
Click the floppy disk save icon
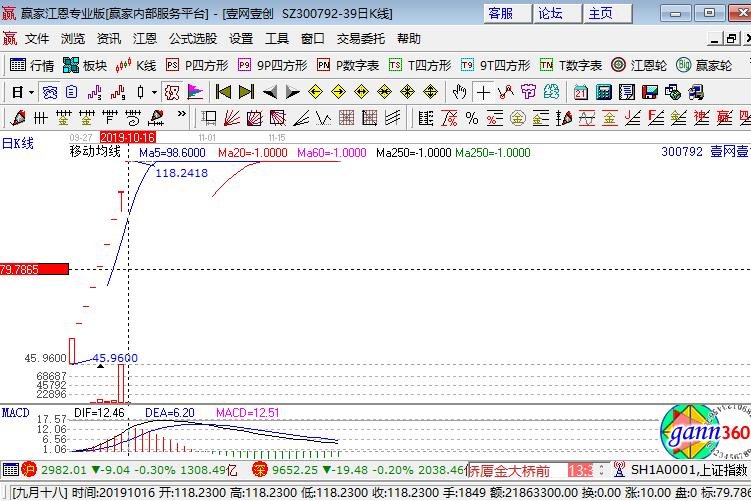pos(649,92)
